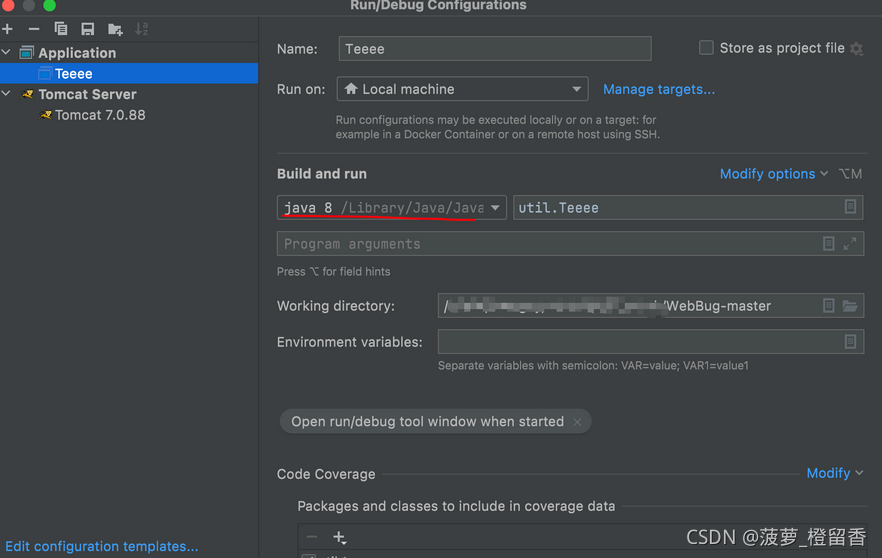This screenshot has width=882, height=558.
Task: Collapse the Application tree node
Action: click(7, 52)
